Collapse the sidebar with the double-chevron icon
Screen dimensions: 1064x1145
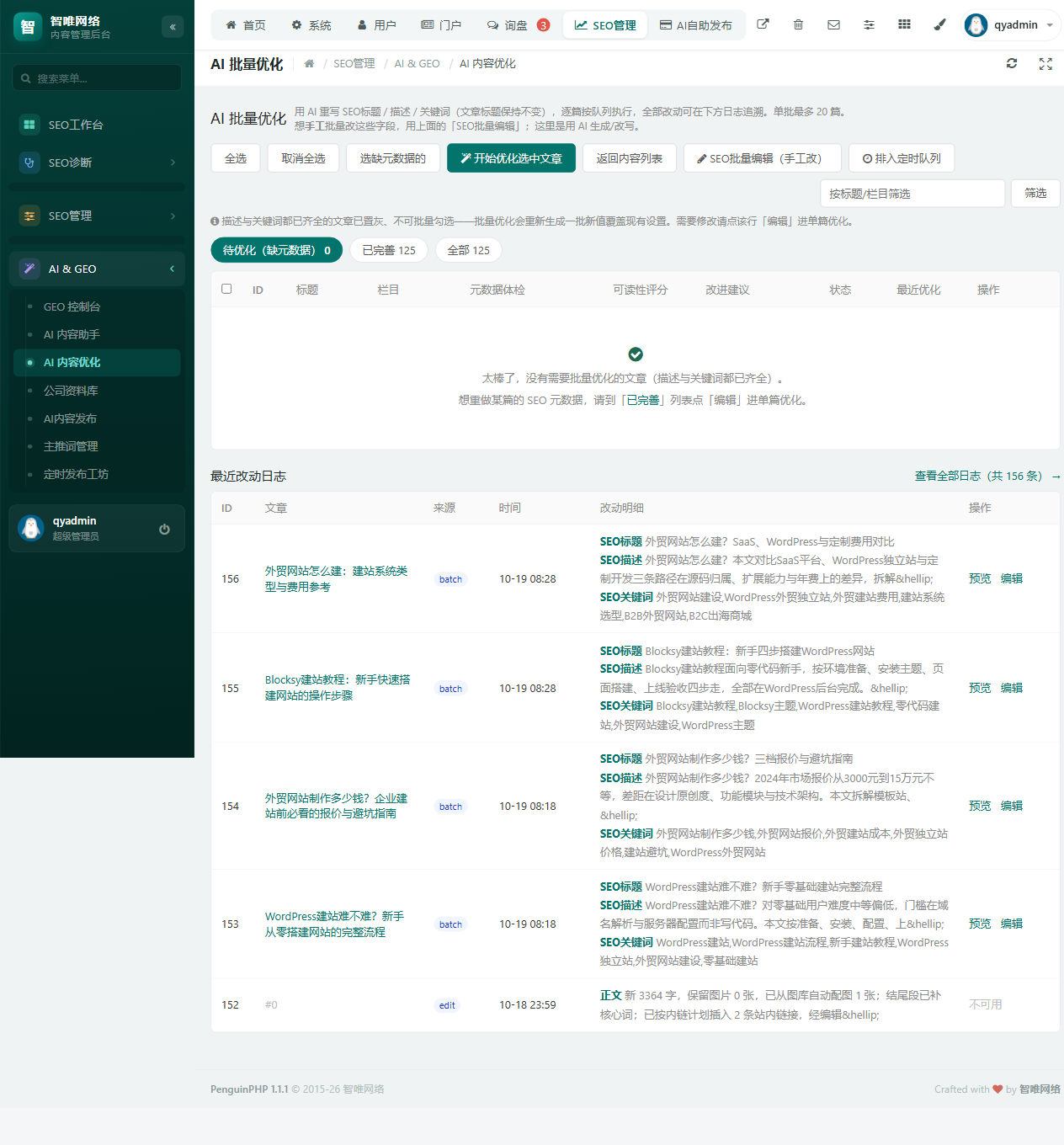173,27
